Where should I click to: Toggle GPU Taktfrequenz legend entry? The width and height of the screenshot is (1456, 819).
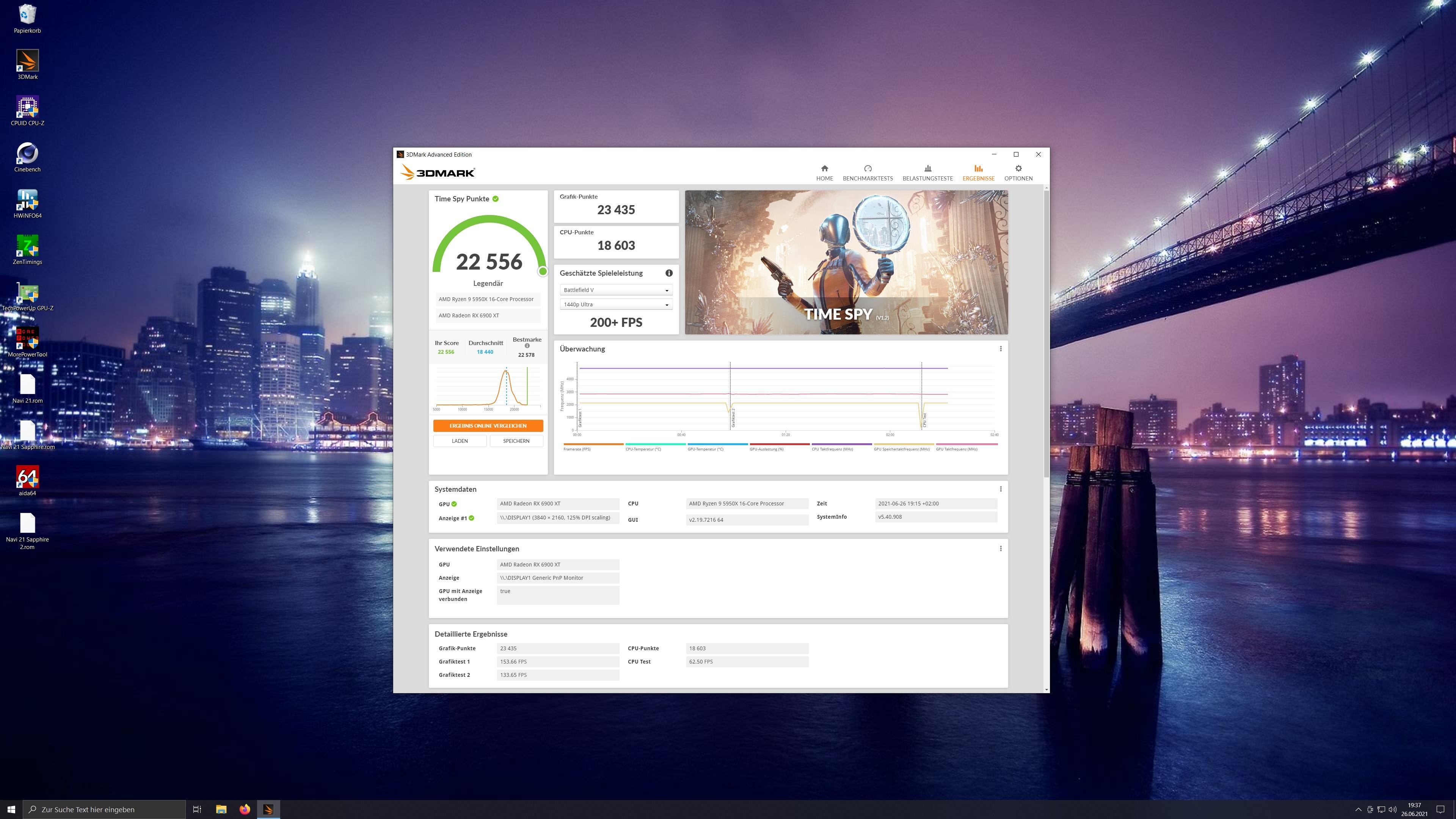coord(966,447)
